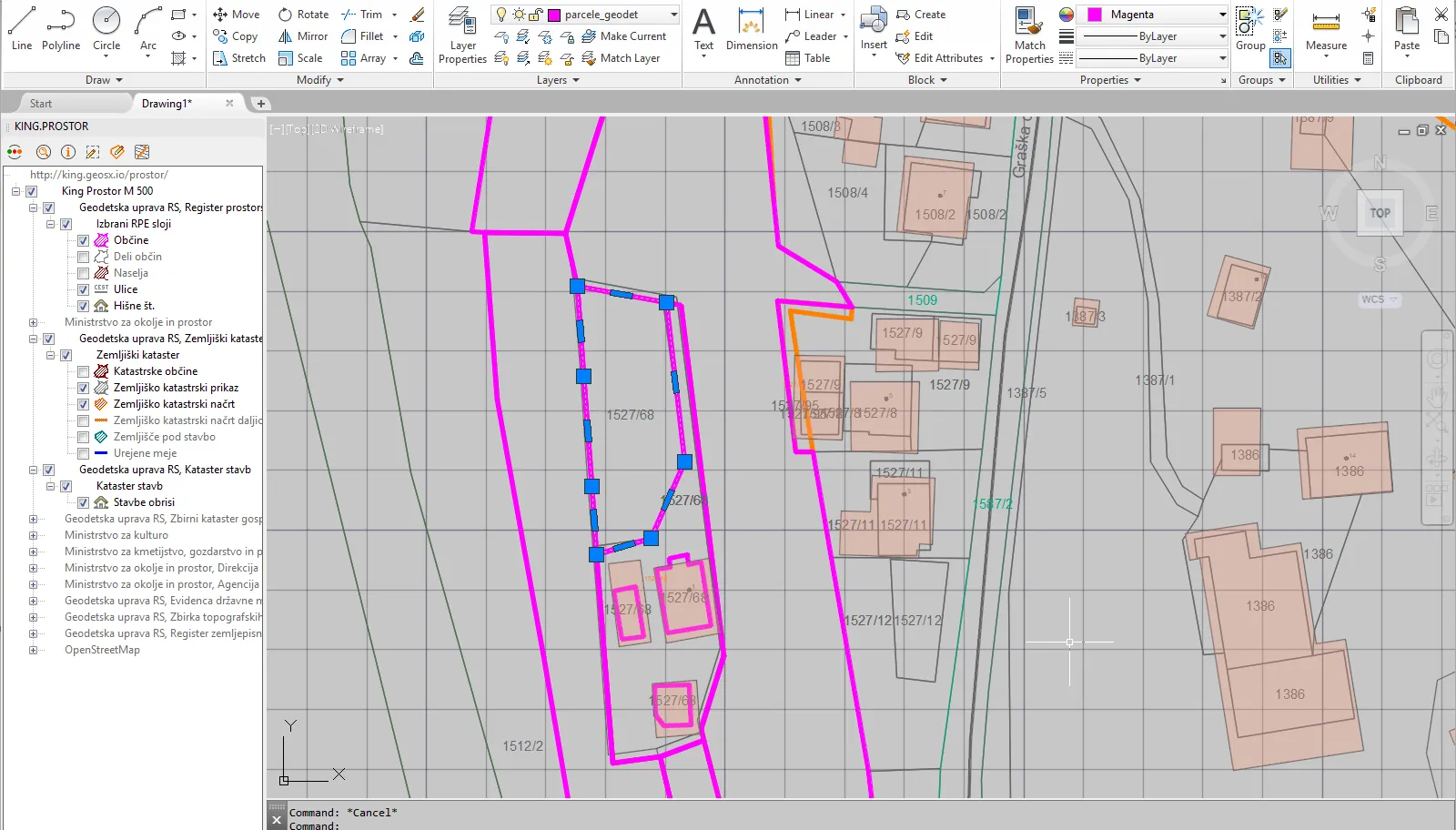Activate the Text annotation tool

tap(703, 29)
